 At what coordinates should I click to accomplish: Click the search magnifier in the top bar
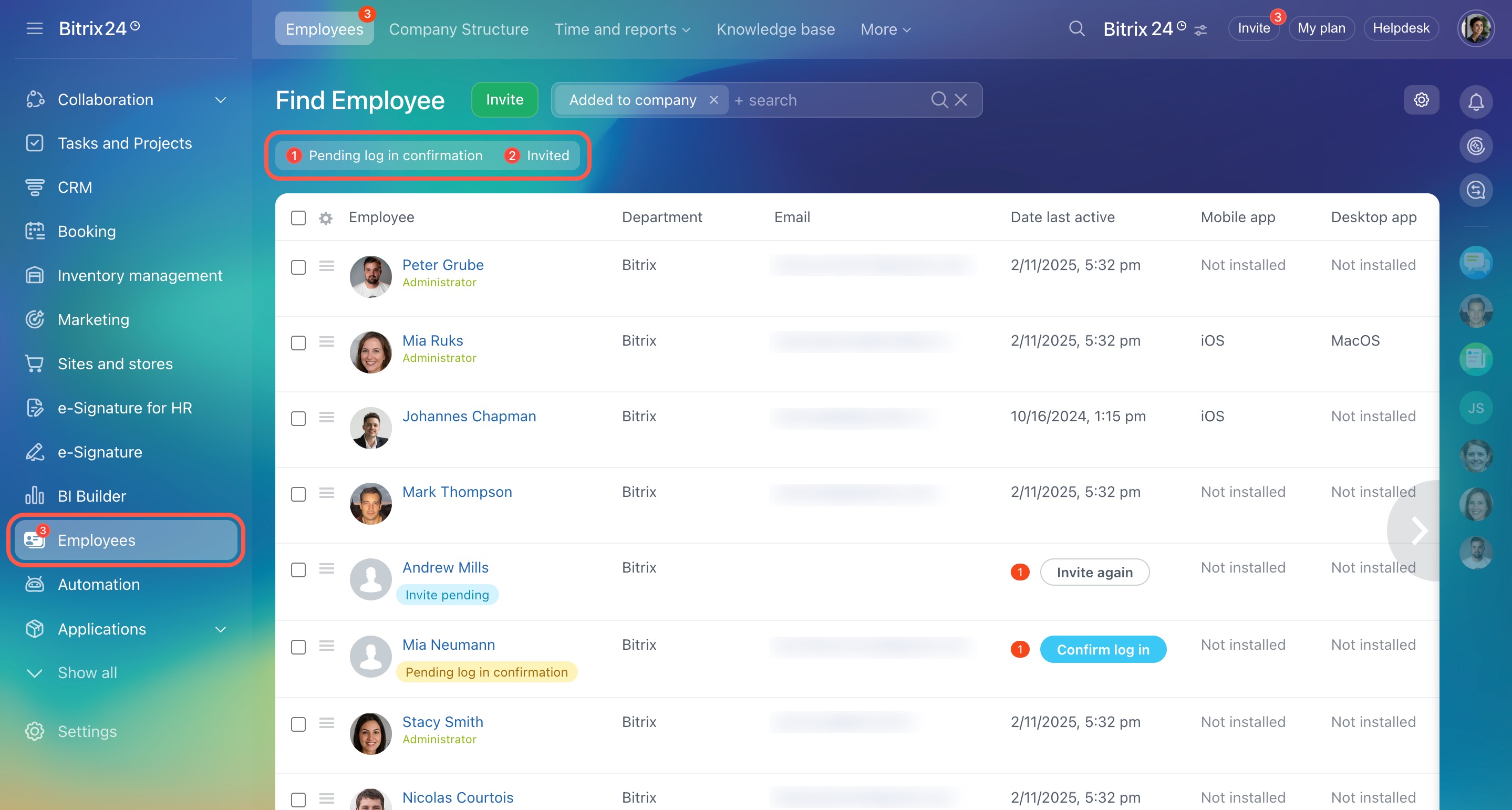pos(1076,29)
